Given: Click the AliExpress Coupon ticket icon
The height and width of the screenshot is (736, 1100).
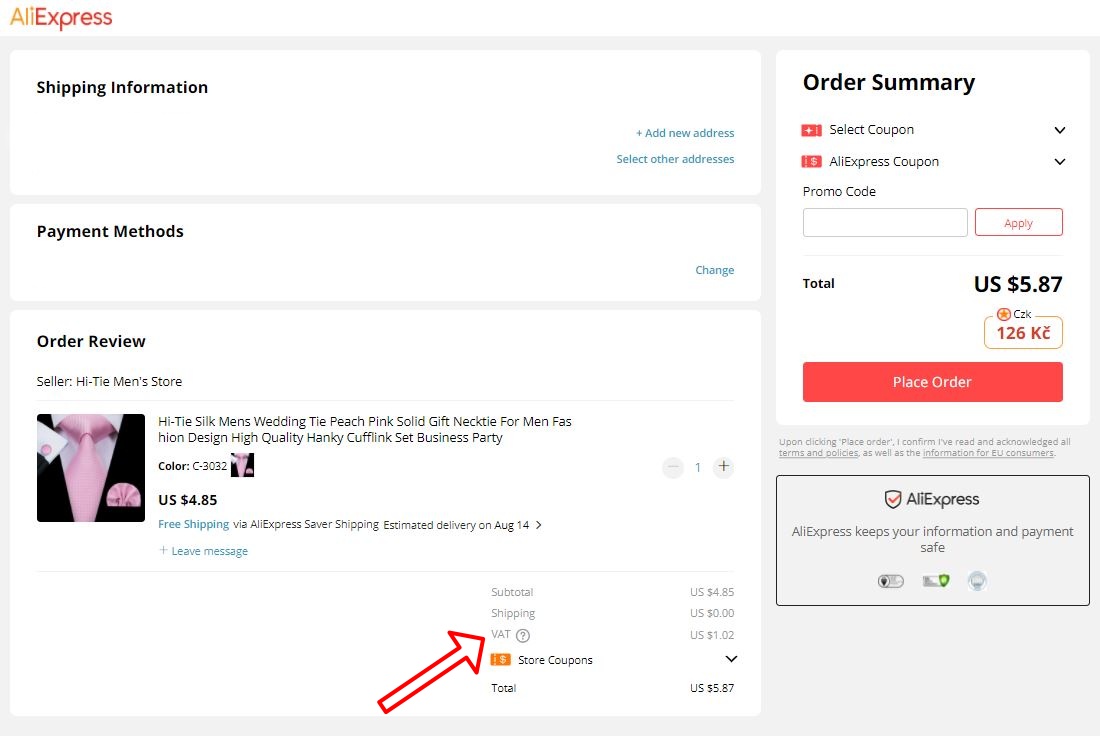Looking at the screenshot, I should (810, 161).
